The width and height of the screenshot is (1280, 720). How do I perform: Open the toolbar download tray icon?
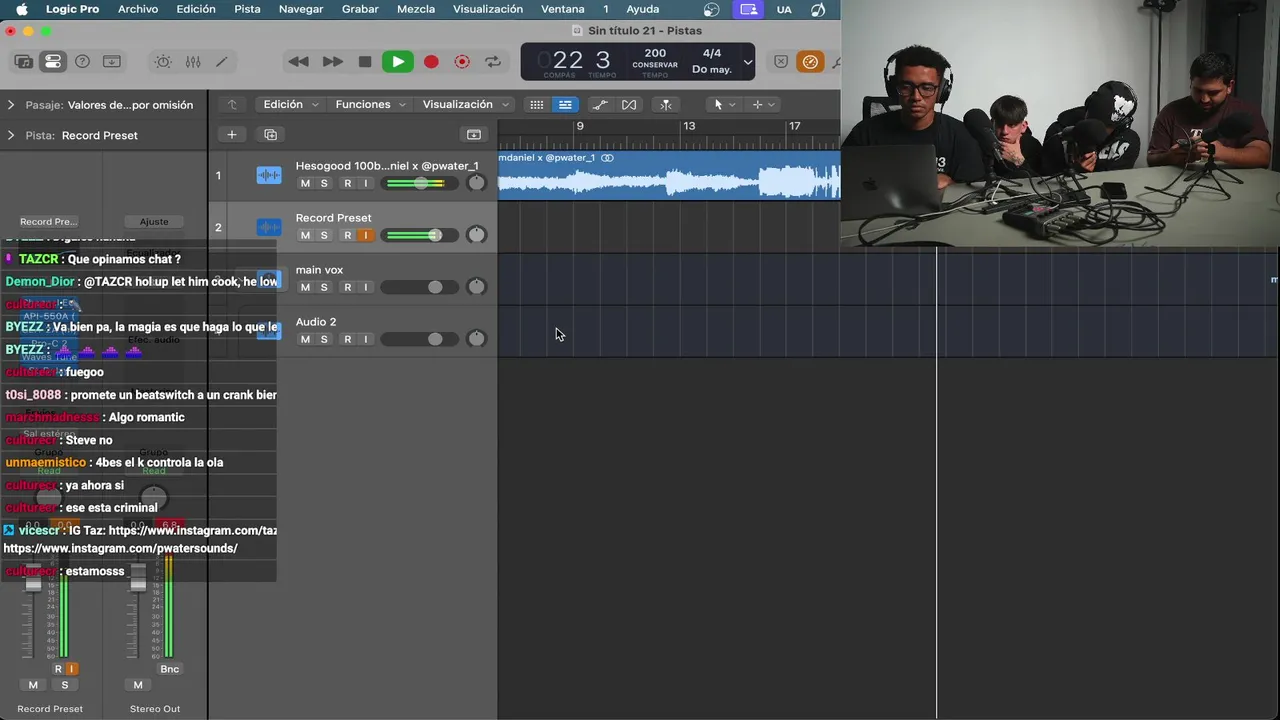112,62
